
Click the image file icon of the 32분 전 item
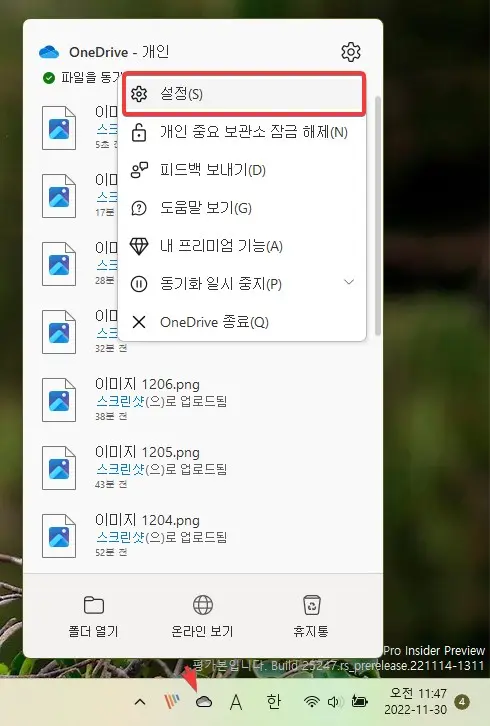pyautogui.click(x=59, y=332)
